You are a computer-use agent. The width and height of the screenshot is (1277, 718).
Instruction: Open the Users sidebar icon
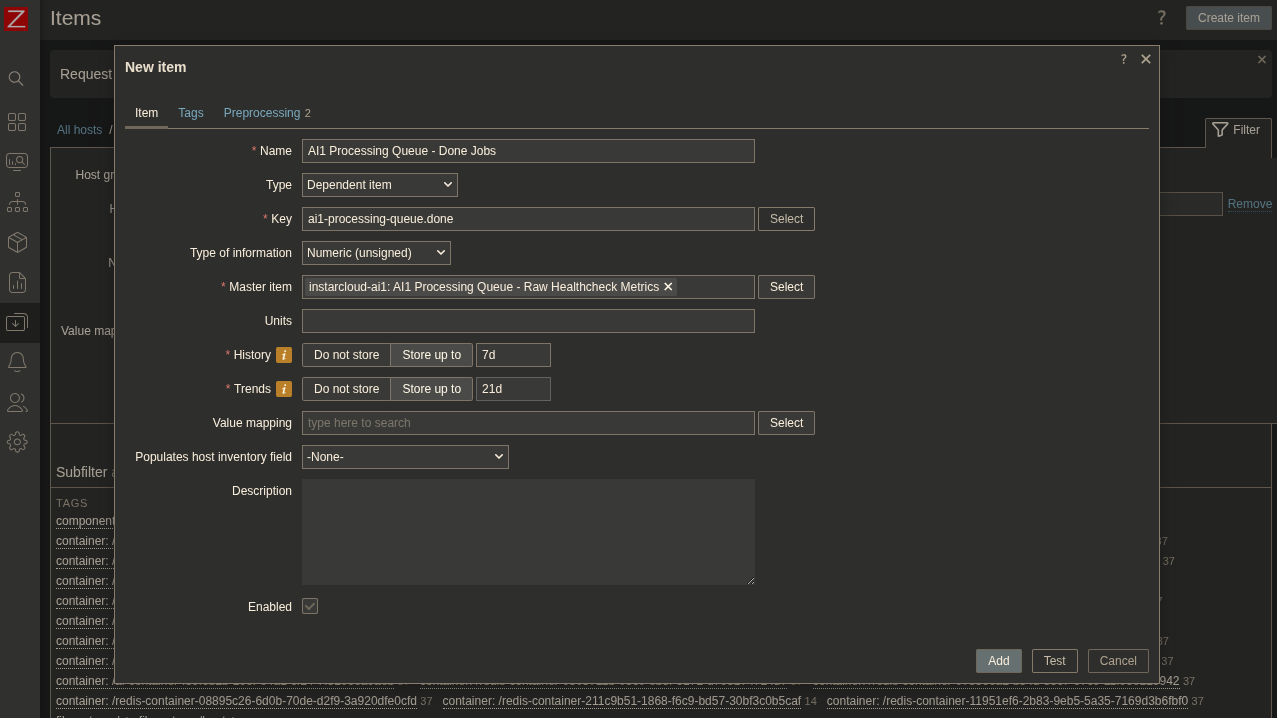click(17, 402)
